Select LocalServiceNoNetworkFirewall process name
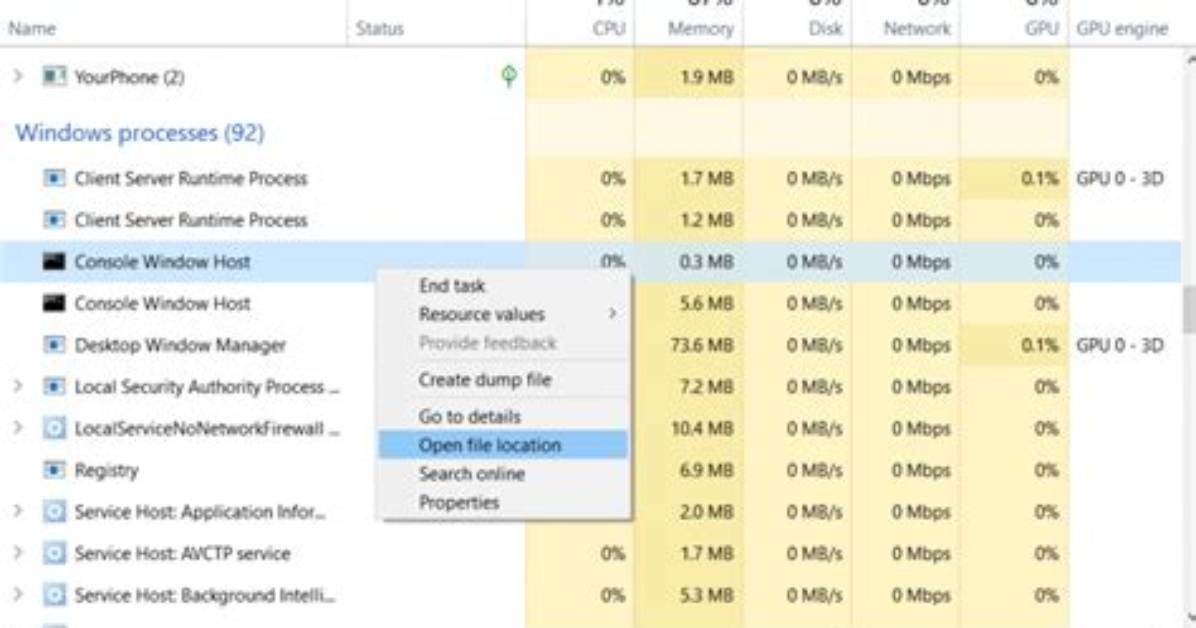 point(207,429)
